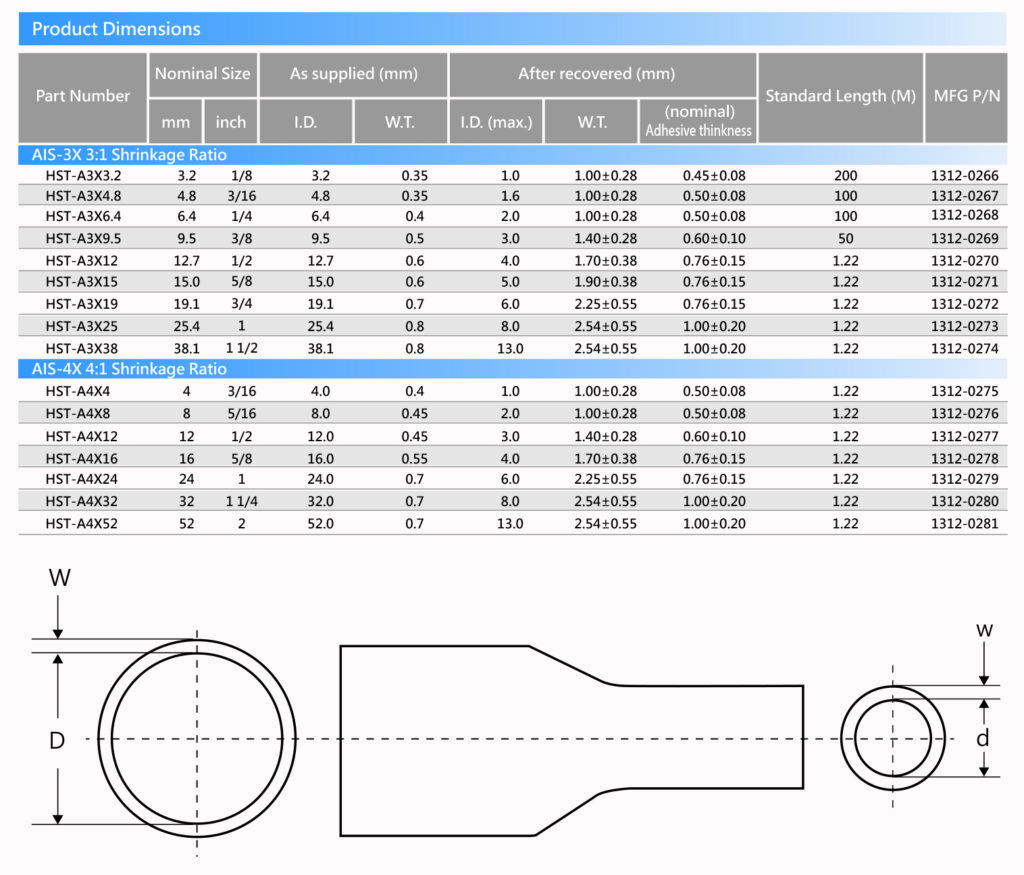
Task: Click the Nominal Size column header
Action: (x=202, y=74)
